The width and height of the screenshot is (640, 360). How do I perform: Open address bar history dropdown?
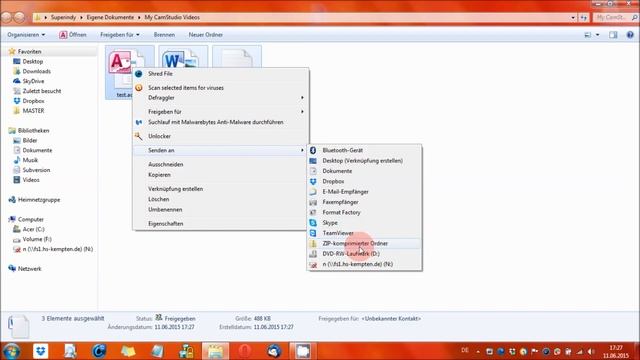[x=573, y=18]
